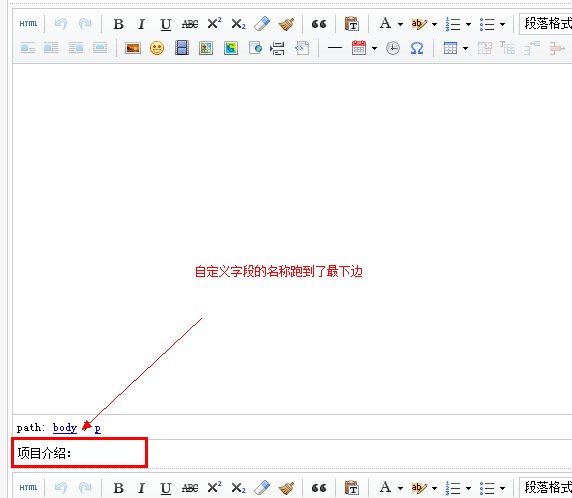Click the paste as plain text icon
Screen dimensions: 572x498
coord(352,24)
